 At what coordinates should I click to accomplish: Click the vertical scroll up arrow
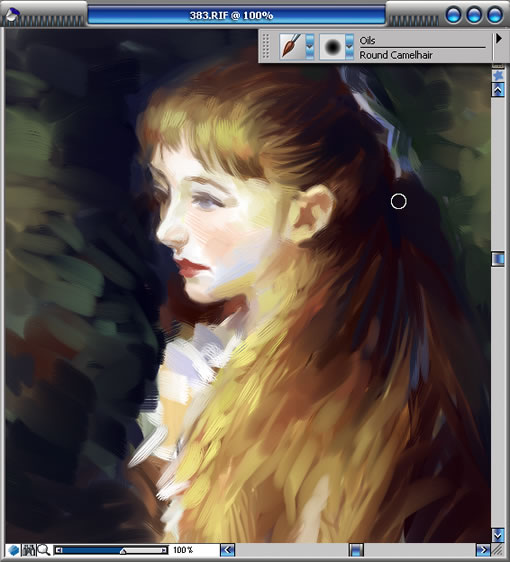pyautogui.click(x=497, y=90)
